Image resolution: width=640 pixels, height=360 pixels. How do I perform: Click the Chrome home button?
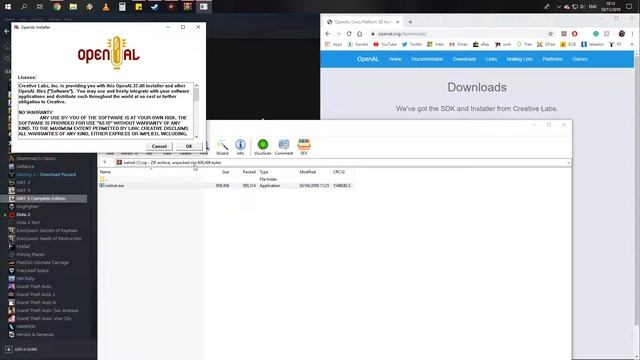coord(360,33)
